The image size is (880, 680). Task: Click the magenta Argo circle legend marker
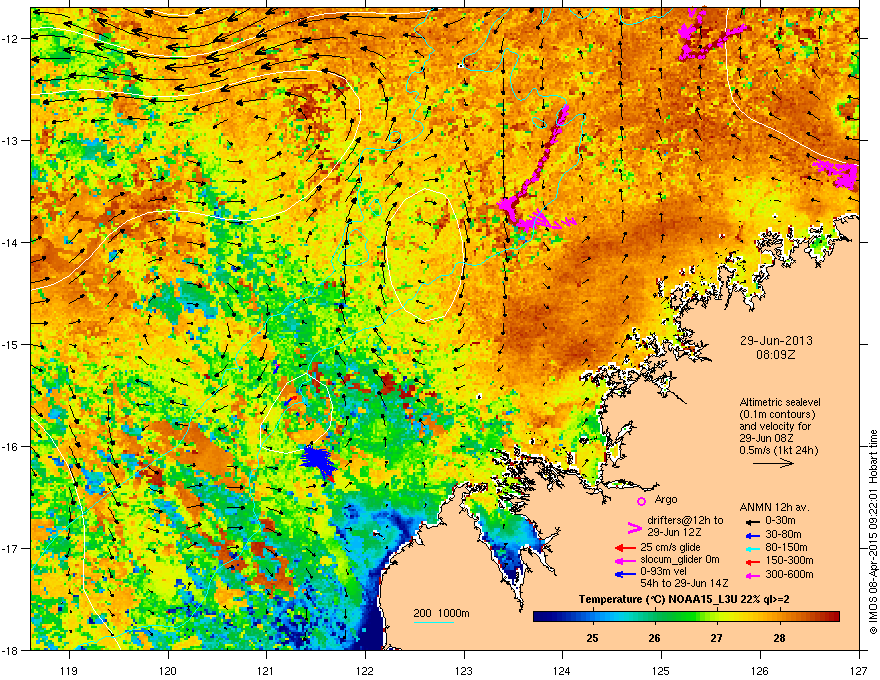(641, 500)
